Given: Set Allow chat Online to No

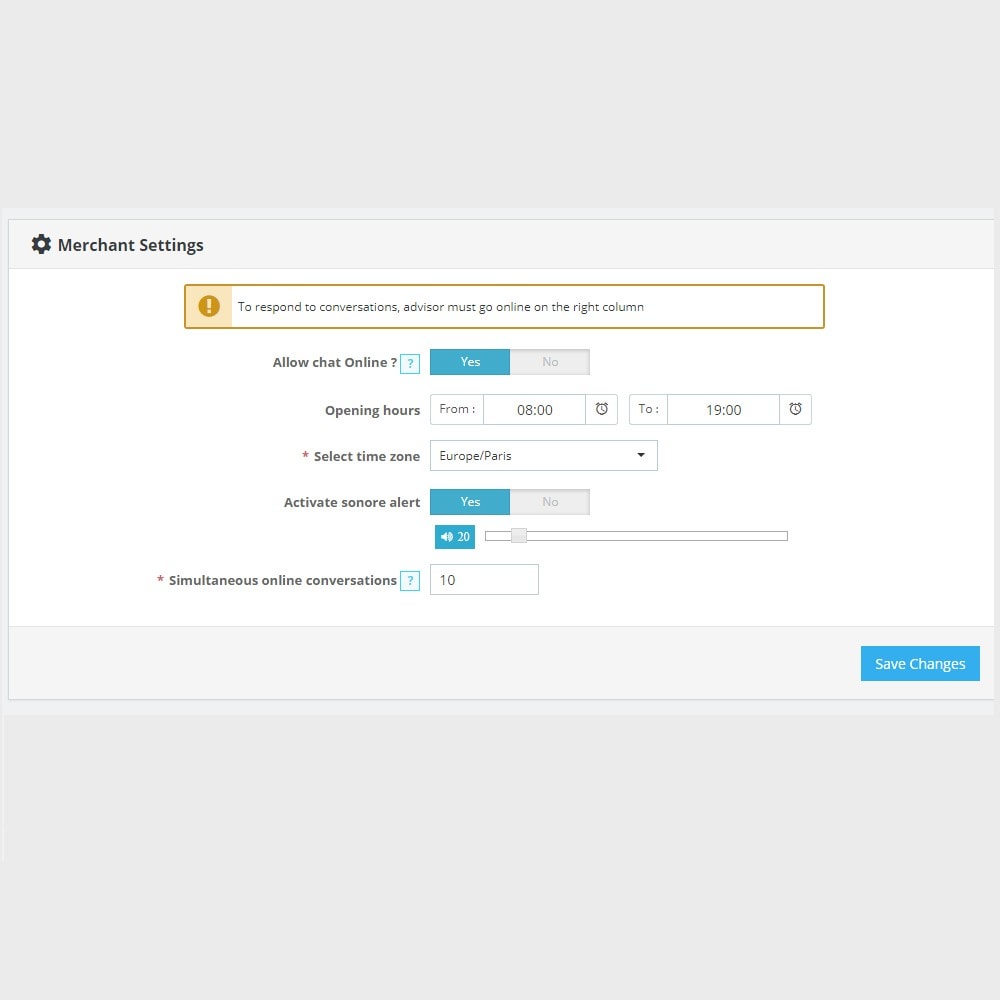Looking at the screenshot, I should (x=550, y=362).
